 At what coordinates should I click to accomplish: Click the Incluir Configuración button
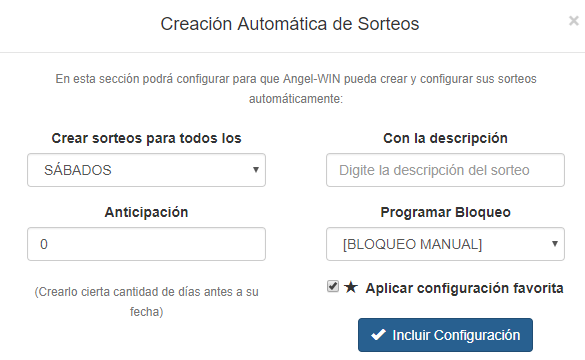click(445, 335)
